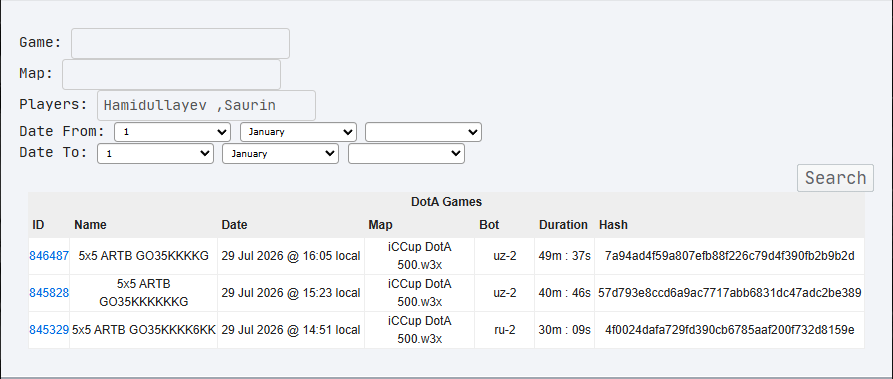Click the Map column header
The image size is (893, 379).
click(380, 225)
